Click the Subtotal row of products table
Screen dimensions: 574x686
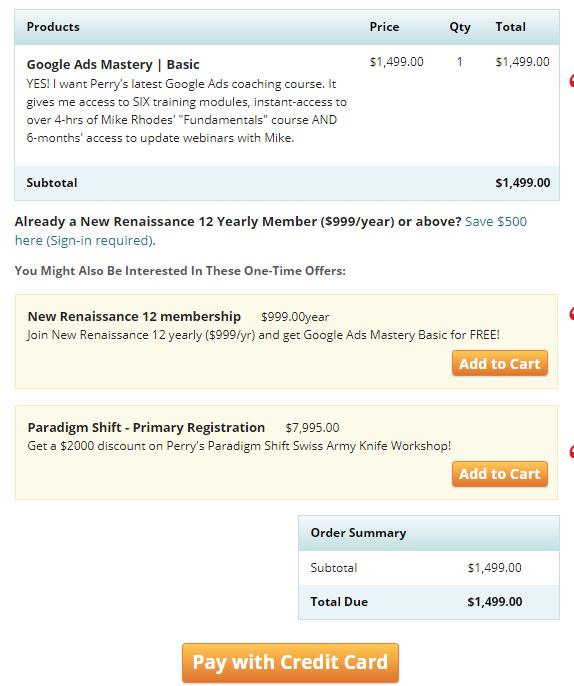(287, 183)
